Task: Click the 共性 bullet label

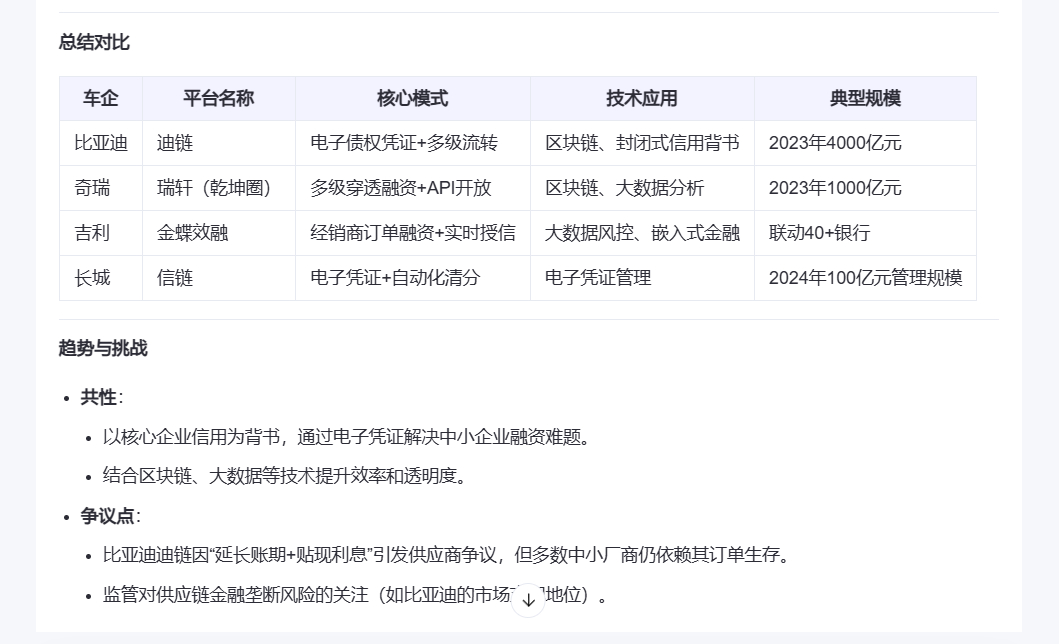Action: [99, 398]
